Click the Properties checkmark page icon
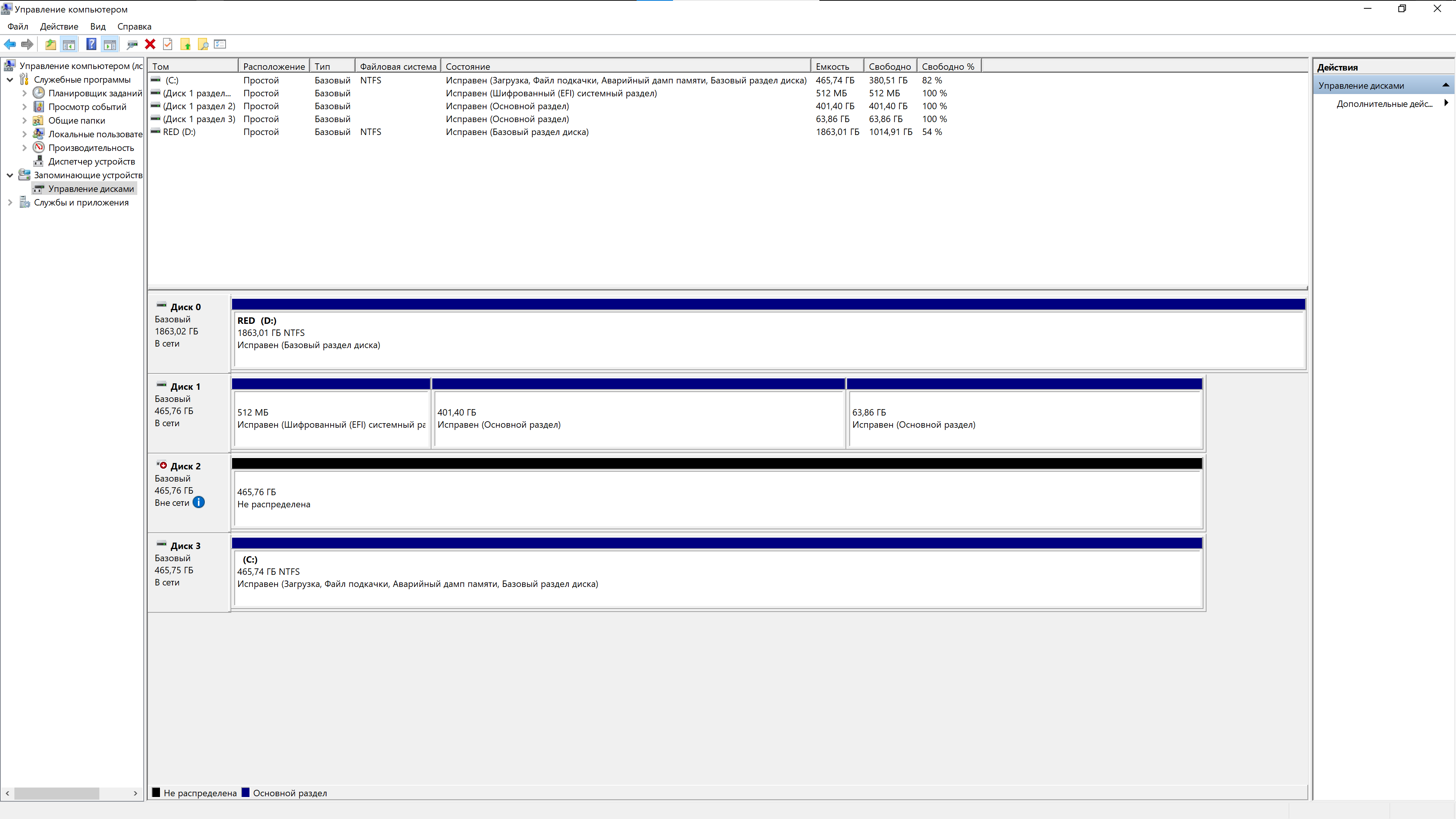 (168, 44)
